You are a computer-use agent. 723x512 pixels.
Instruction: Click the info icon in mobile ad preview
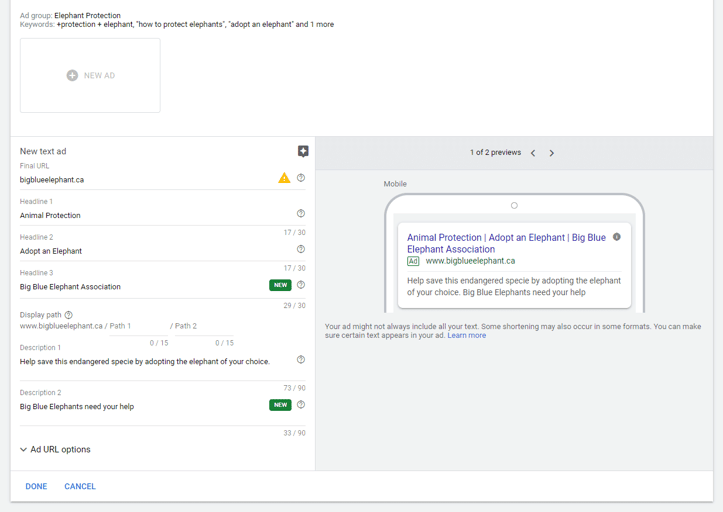coord(617,237)
